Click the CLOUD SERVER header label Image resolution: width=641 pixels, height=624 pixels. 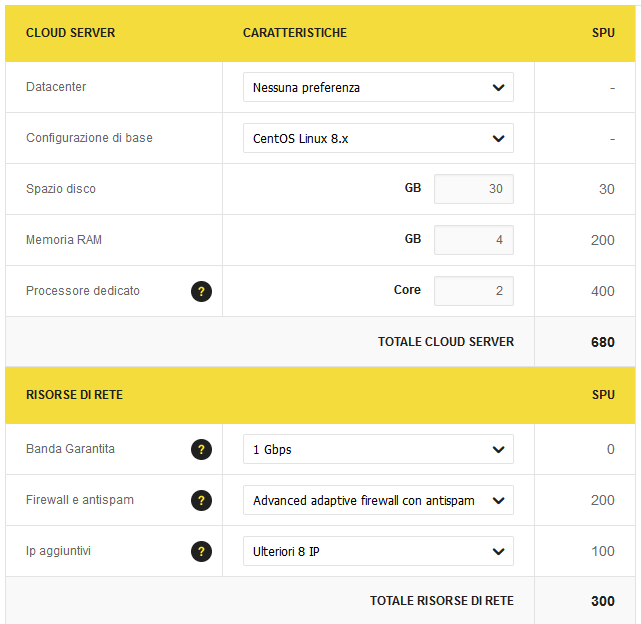click(70, 33)
